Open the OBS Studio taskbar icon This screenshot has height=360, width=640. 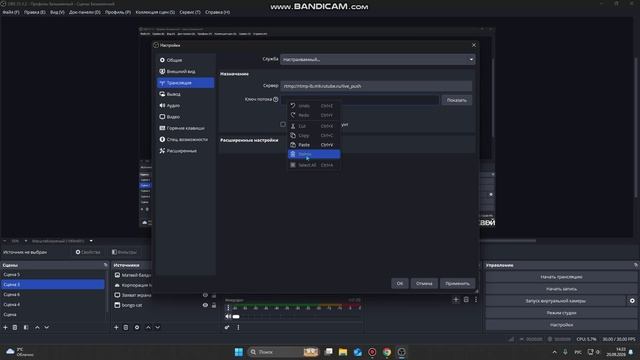point(402,352)
